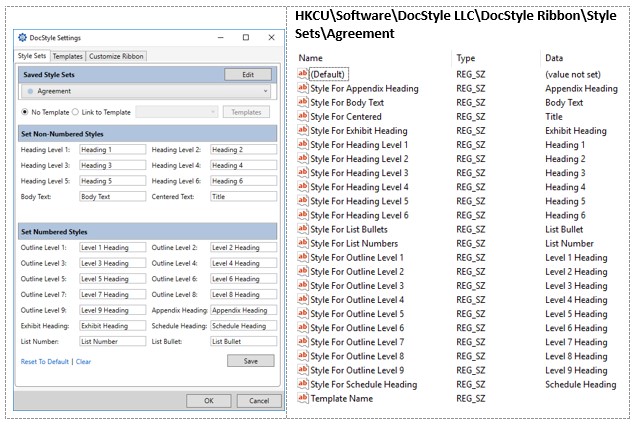Image resolution: width=639 pixels, height=427 pixels.
Task: Switch to the Style Sets tab
Action: tap(32, 56)
